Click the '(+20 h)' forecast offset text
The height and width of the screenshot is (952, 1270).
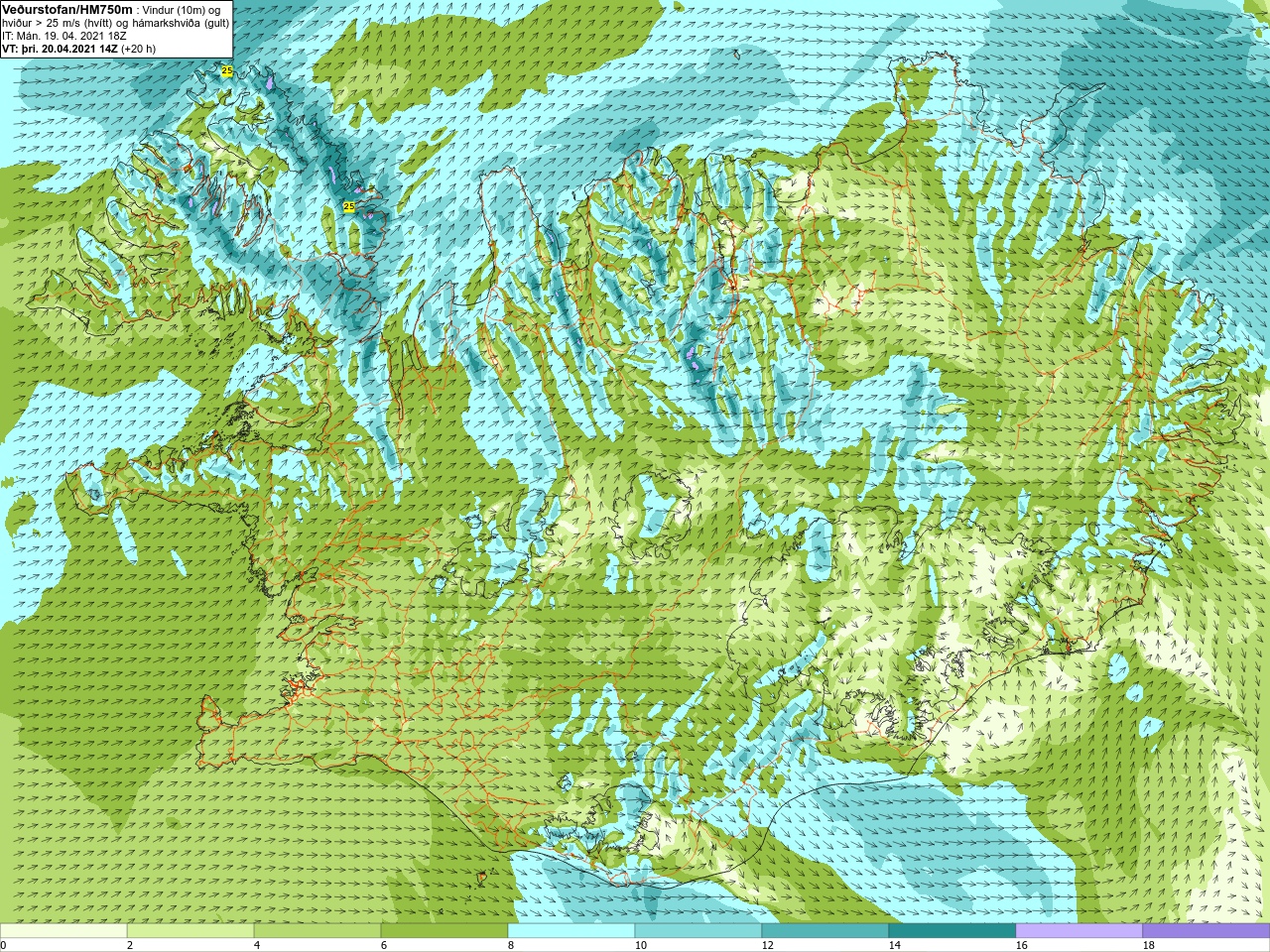138,49
